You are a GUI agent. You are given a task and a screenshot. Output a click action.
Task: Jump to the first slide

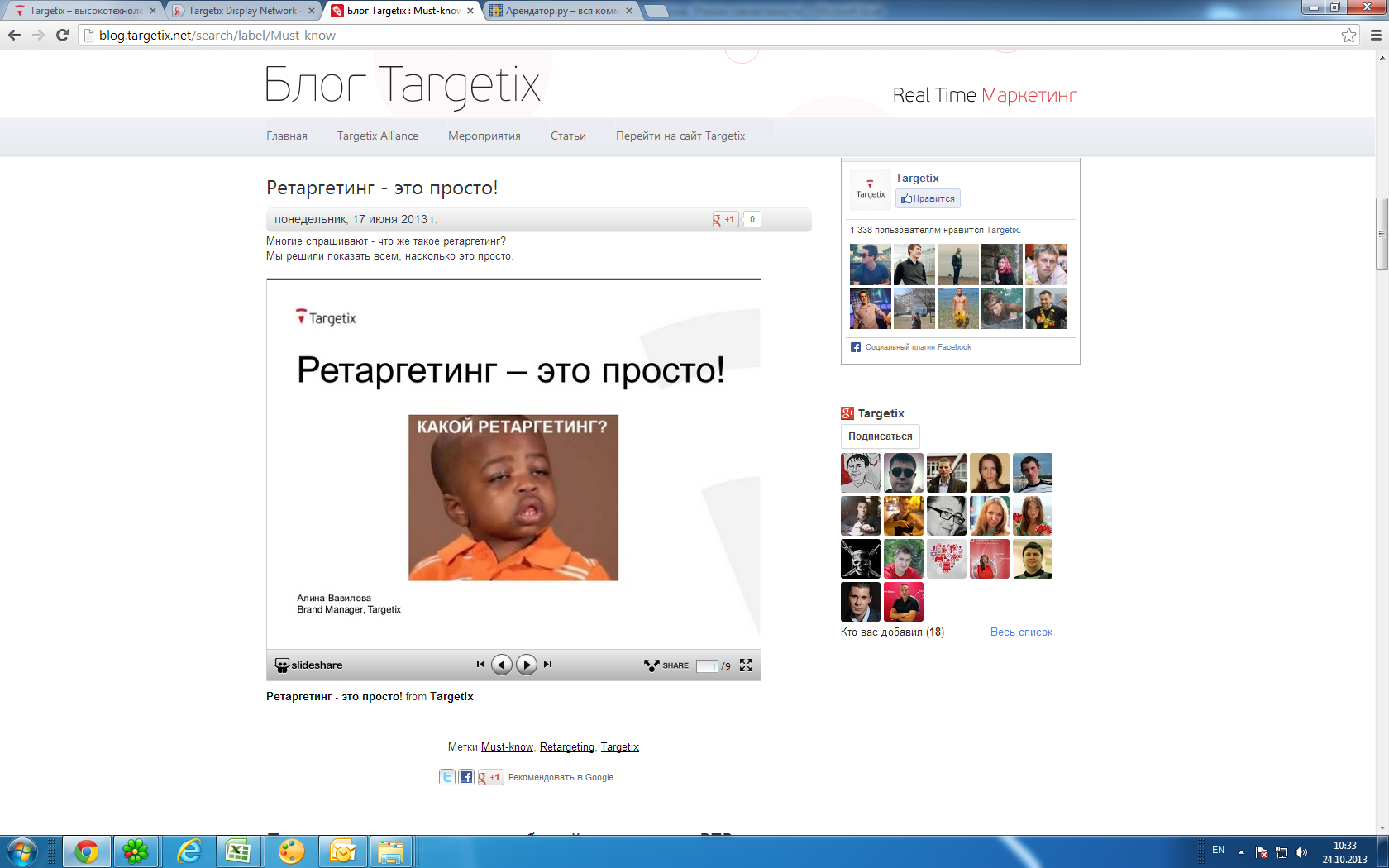click(x=480, y=665)
